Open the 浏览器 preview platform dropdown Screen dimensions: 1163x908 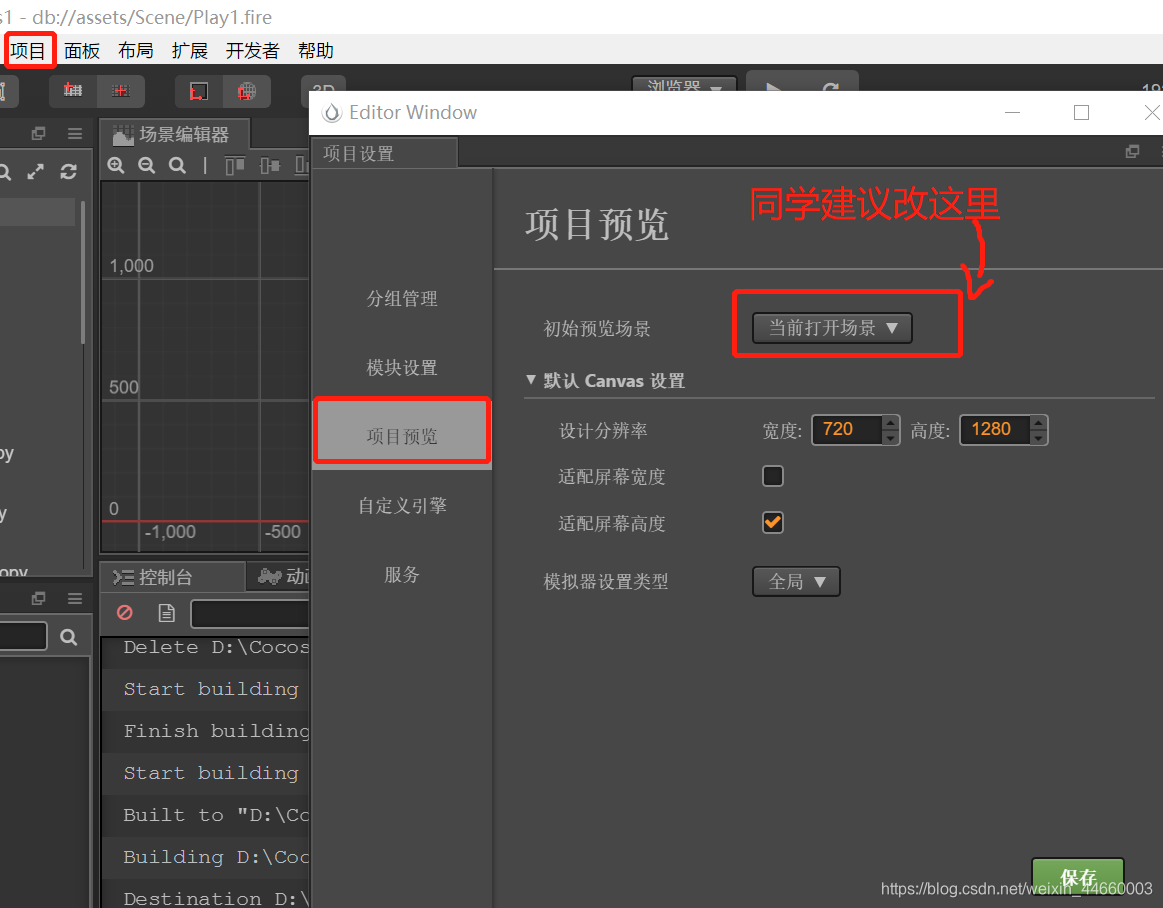684,84
